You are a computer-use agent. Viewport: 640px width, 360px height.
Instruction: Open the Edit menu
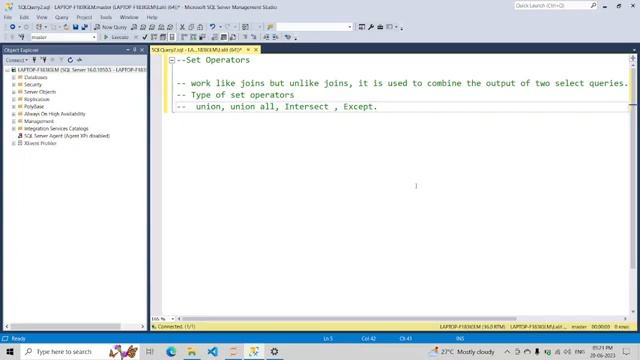pos(24,17)
